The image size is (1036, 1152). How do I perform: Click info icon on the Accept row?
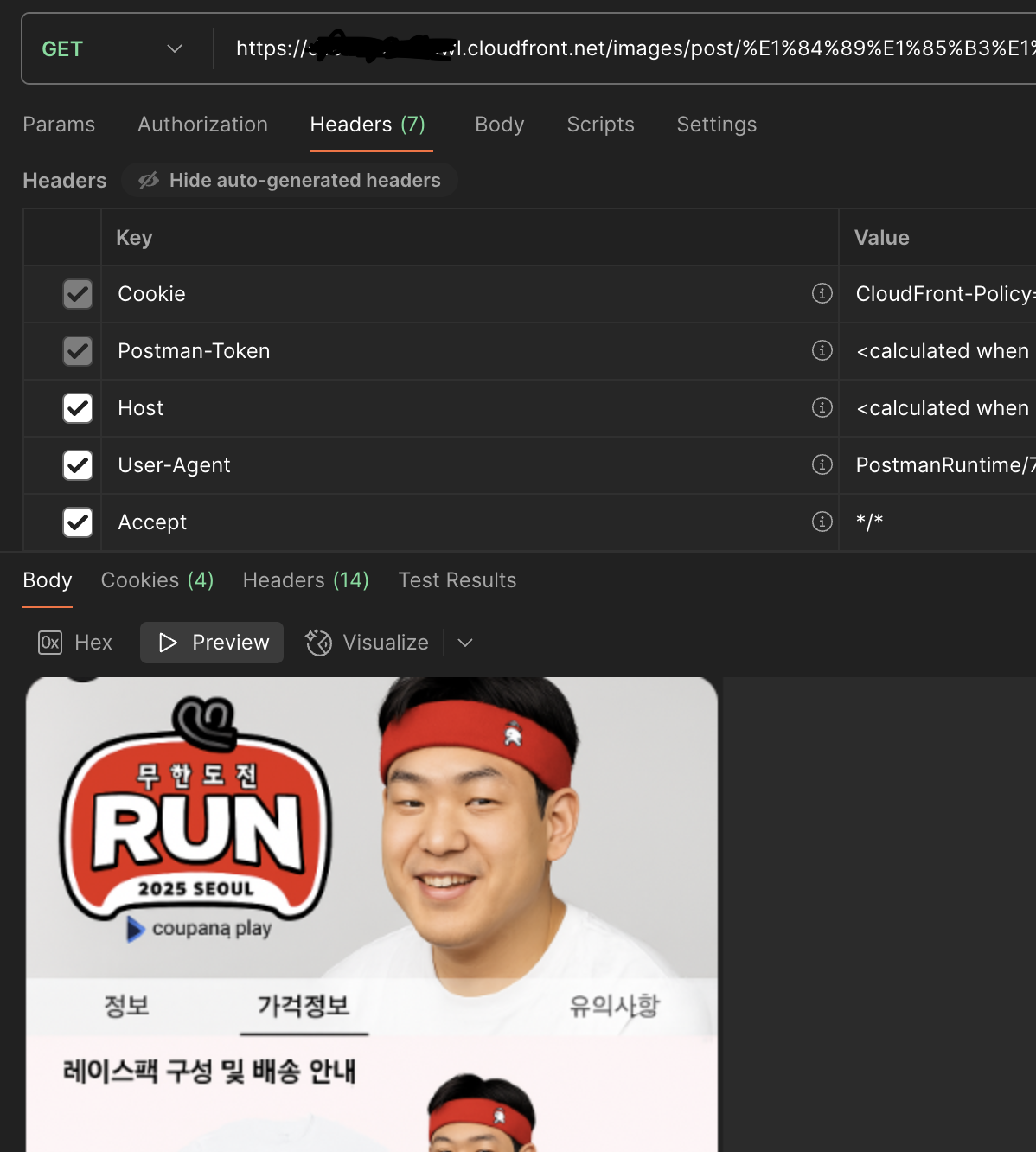(822, 522)
